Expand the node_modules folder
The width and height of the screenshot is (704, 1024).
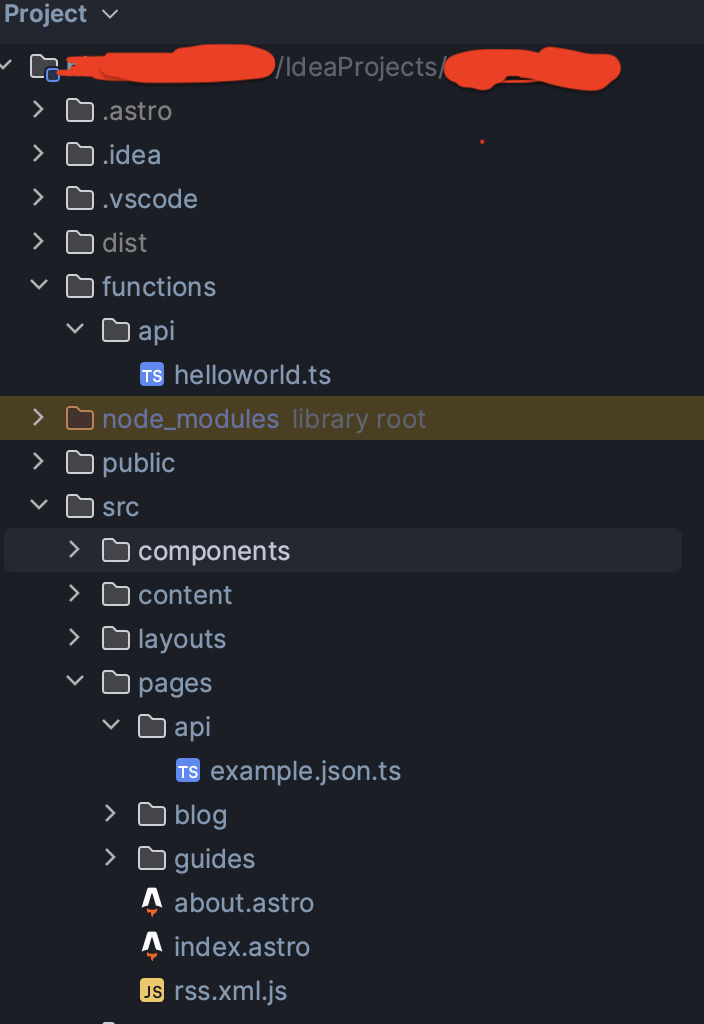pos(38,418)
